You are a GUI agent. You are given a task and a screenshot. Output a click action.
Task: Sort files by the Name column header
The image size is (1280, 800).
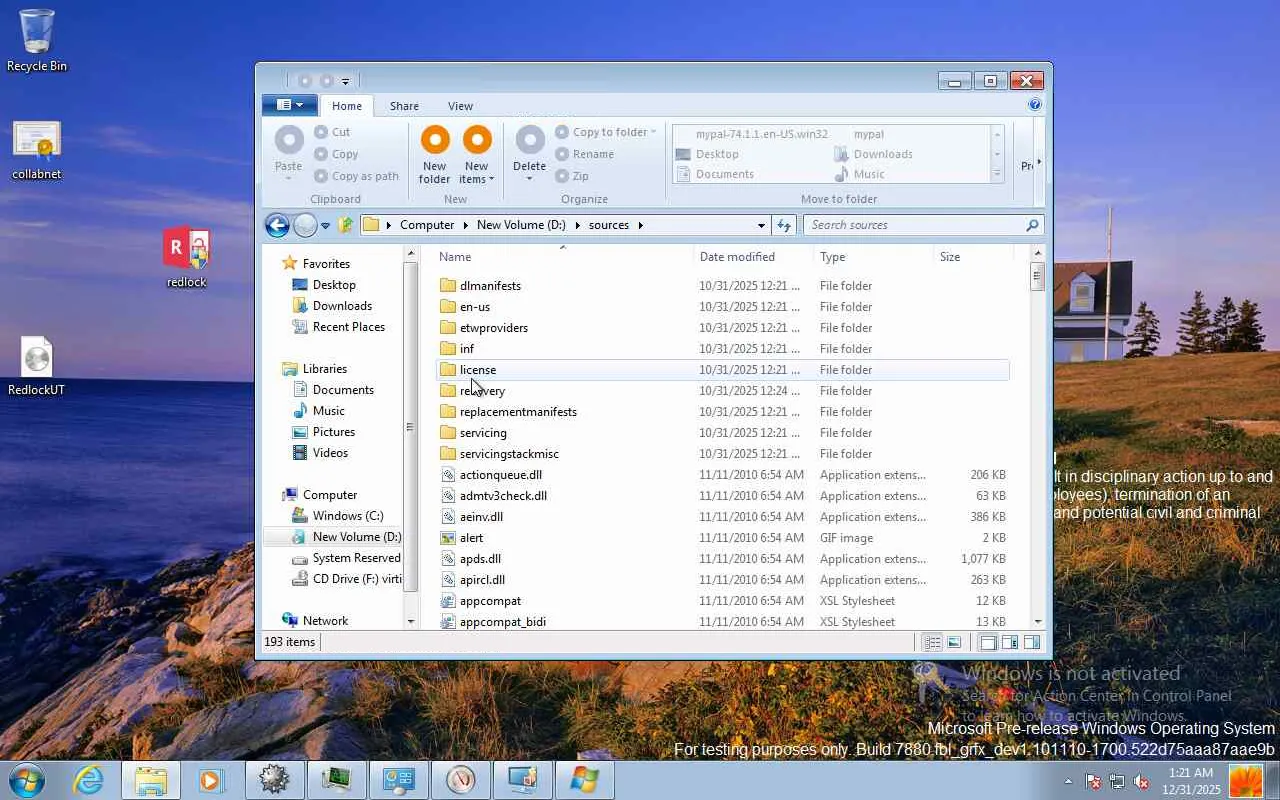[564, 257]
